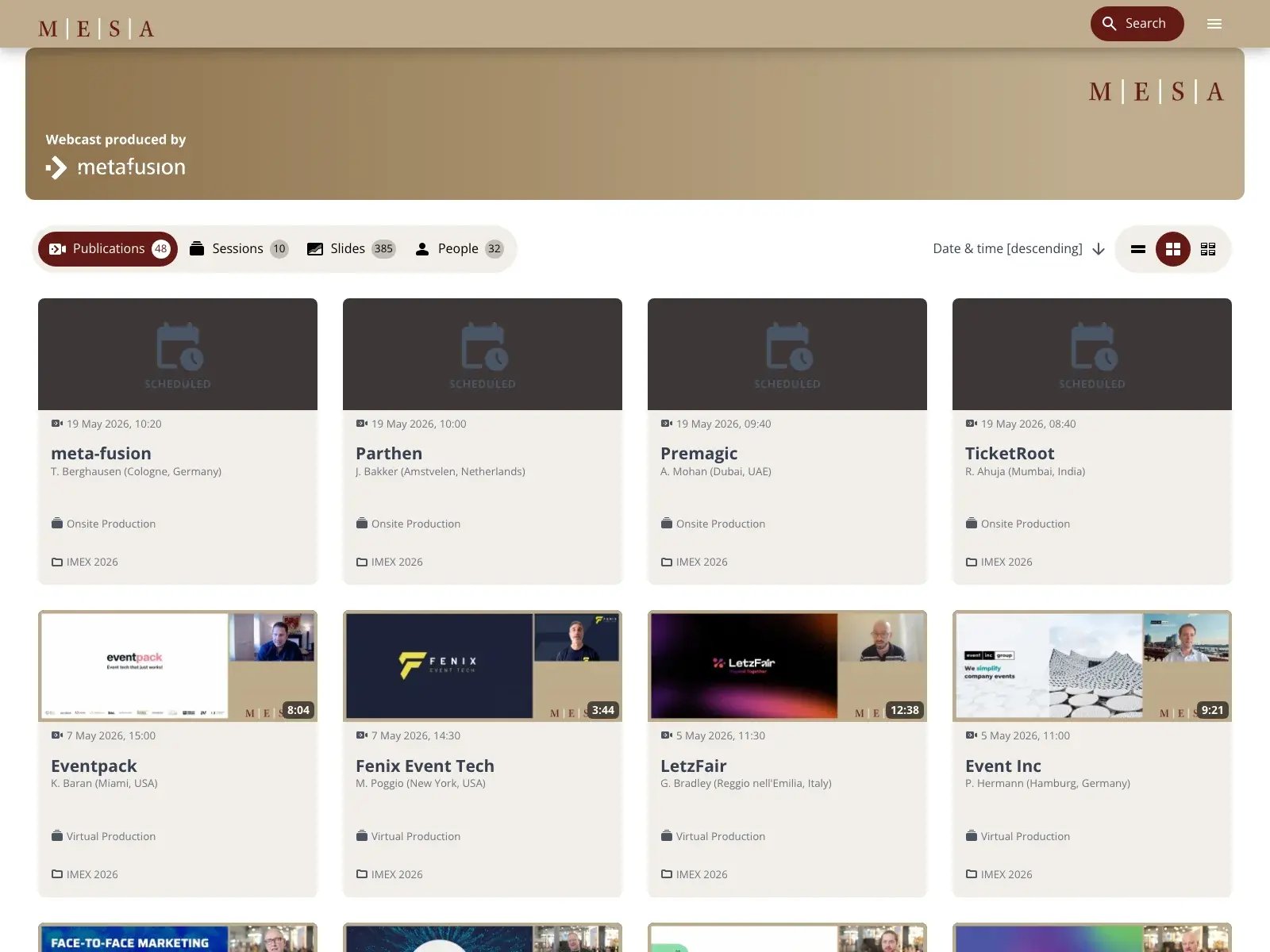1270x952 pixels.
Task: Click IMEX 2026 folder icon on Event Inc card
Action: tap(972, 874)
